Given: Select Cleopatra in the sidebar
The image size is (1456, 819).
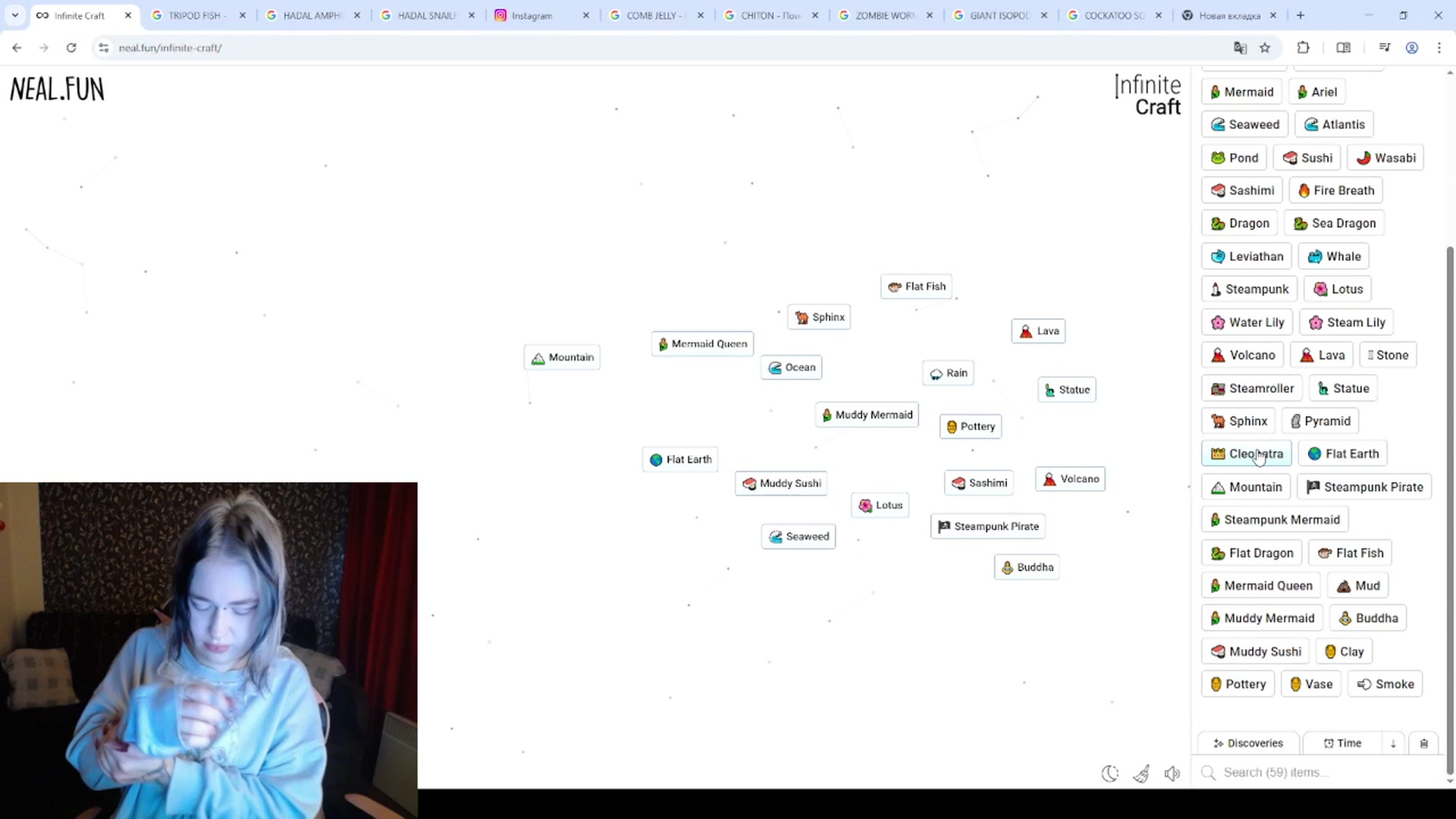Looking at the screenshot, I should coord(1247,453).
